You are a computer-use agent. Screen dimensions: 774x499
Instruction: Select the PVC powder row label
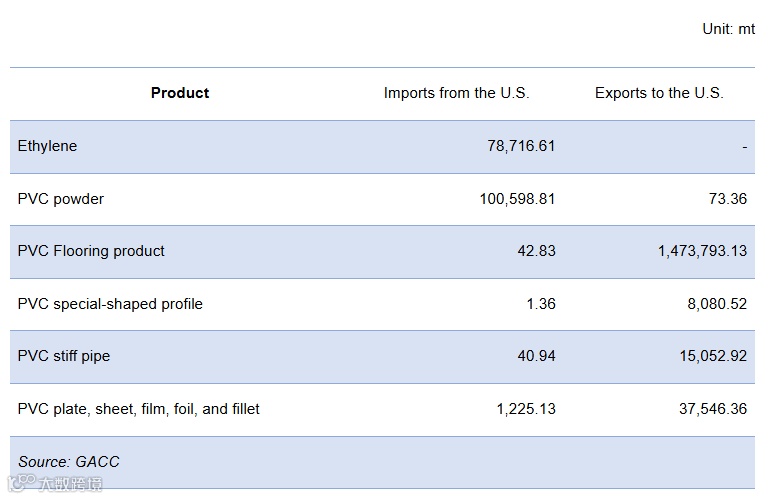coord(61,199)
